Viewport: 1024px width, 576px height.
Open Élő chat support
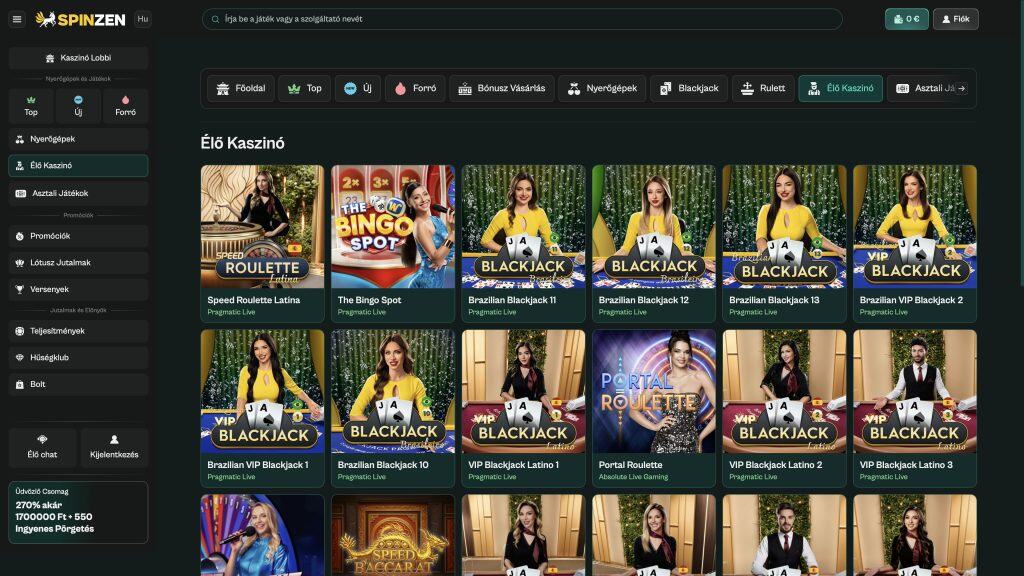[x=41, y=447]
